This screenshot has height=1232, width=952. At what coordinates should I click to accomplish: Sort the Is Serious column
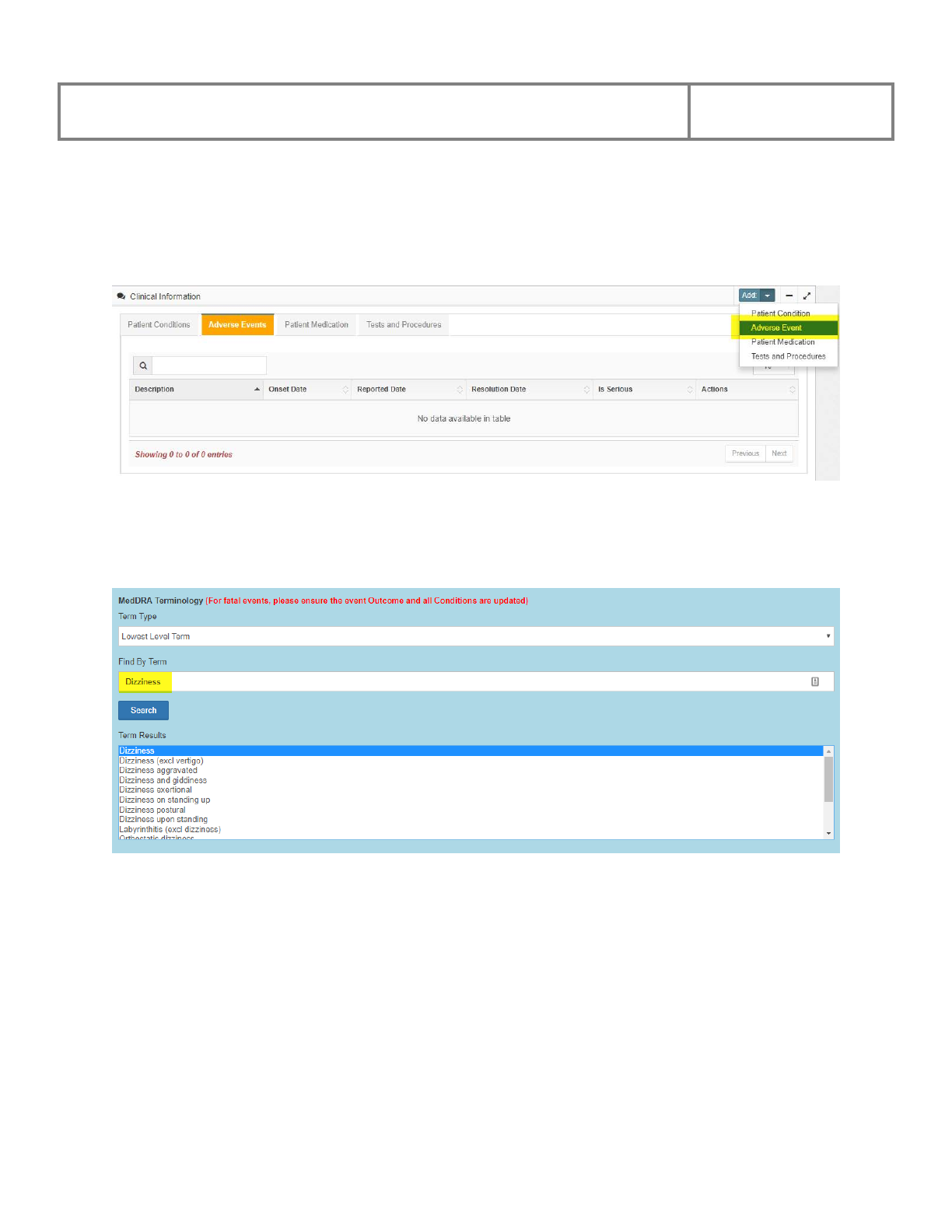click(x=689, y=389)
